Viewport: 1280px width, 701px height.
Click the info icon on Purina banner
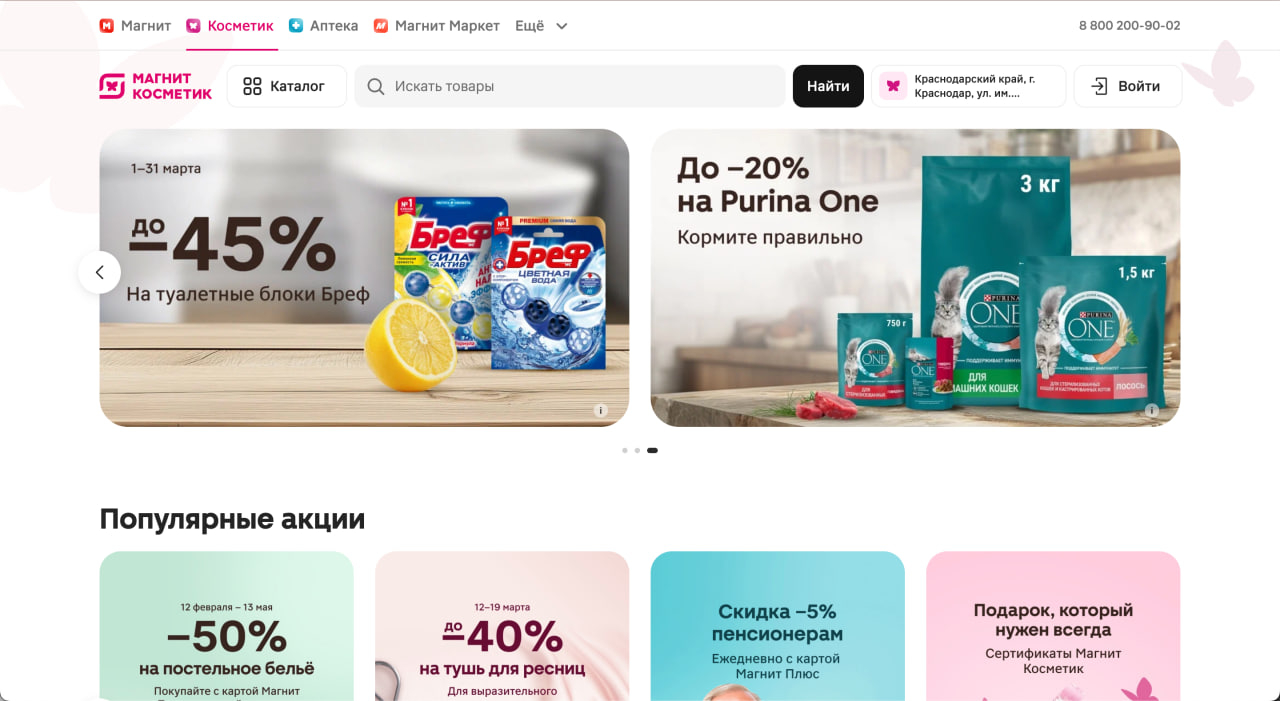(x=1151, y=410)
